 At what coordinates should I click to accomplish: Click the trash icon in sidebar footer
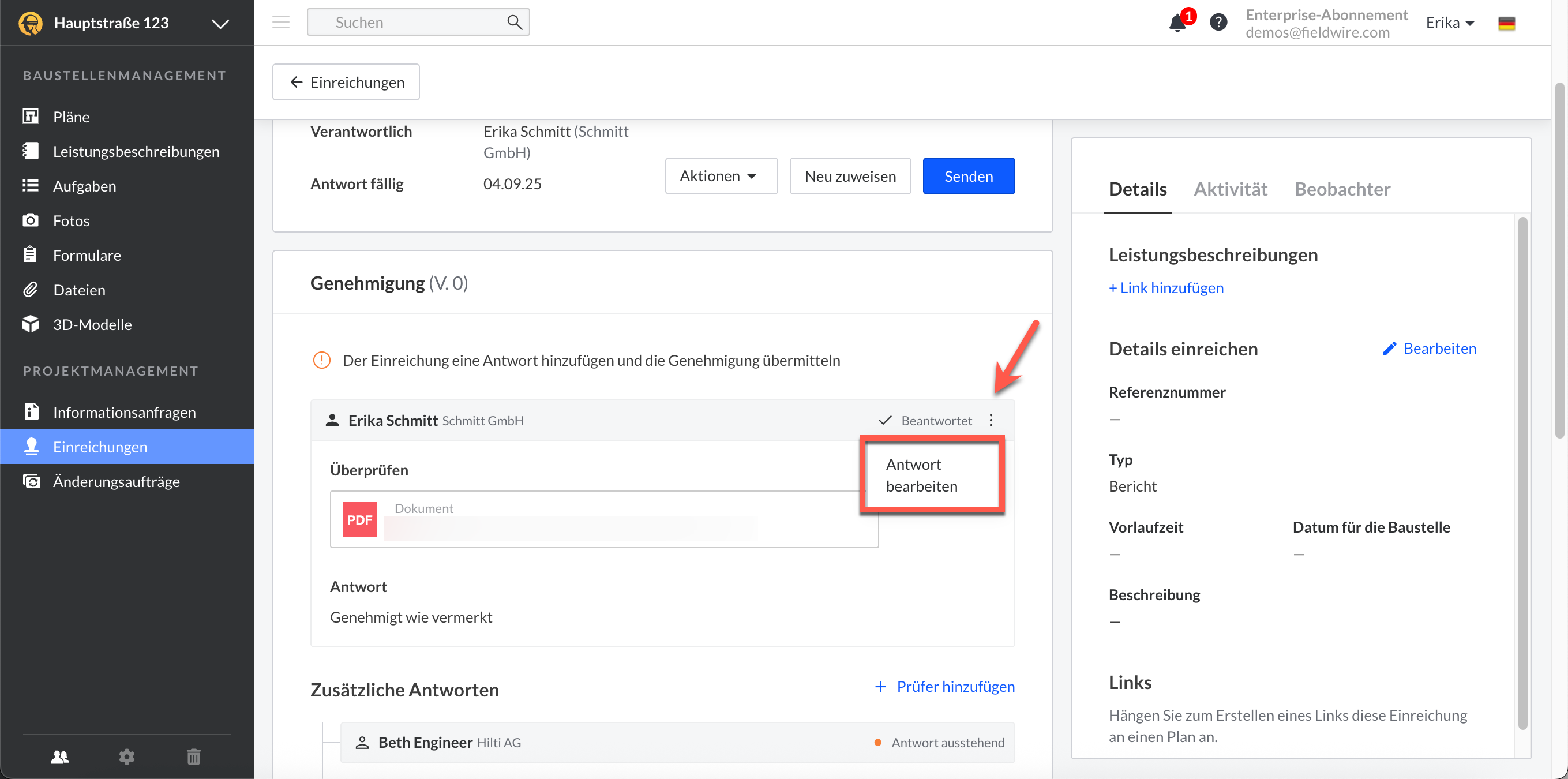point(194,756)
